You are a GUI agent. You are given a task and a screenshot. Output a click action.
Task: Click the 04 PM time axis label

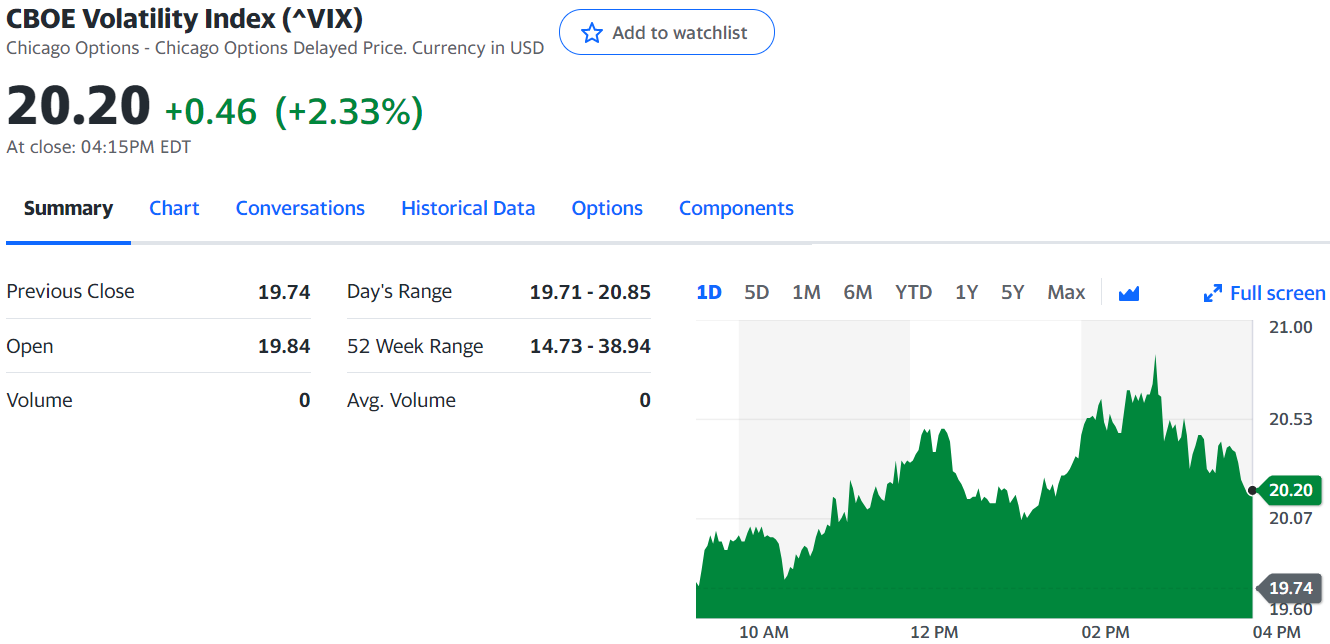pyautogui.click(x=1277, y=632)
